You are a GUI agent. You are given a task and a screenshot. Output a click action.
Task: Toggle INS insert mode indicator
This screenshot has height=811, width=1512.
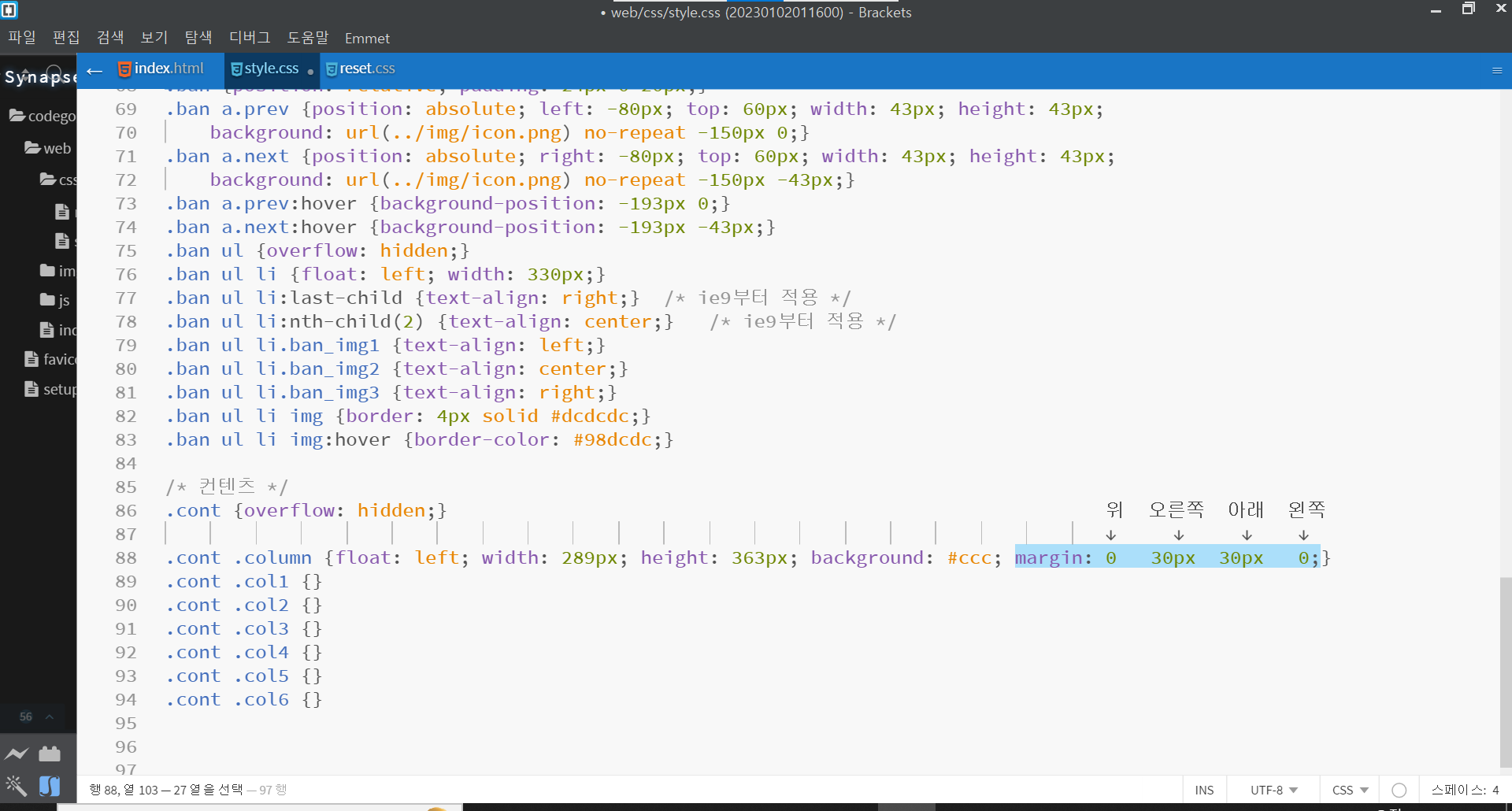click(1204, 790)
